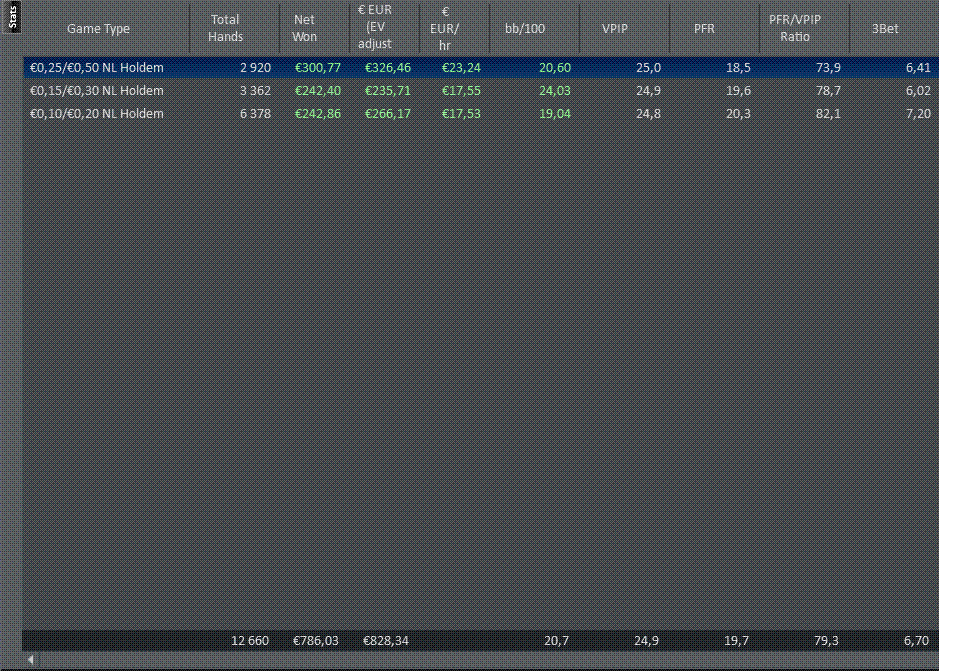
Task: Click summary EV adjusted €828,34
Action: pyautogui.click(x=386, y=640)
